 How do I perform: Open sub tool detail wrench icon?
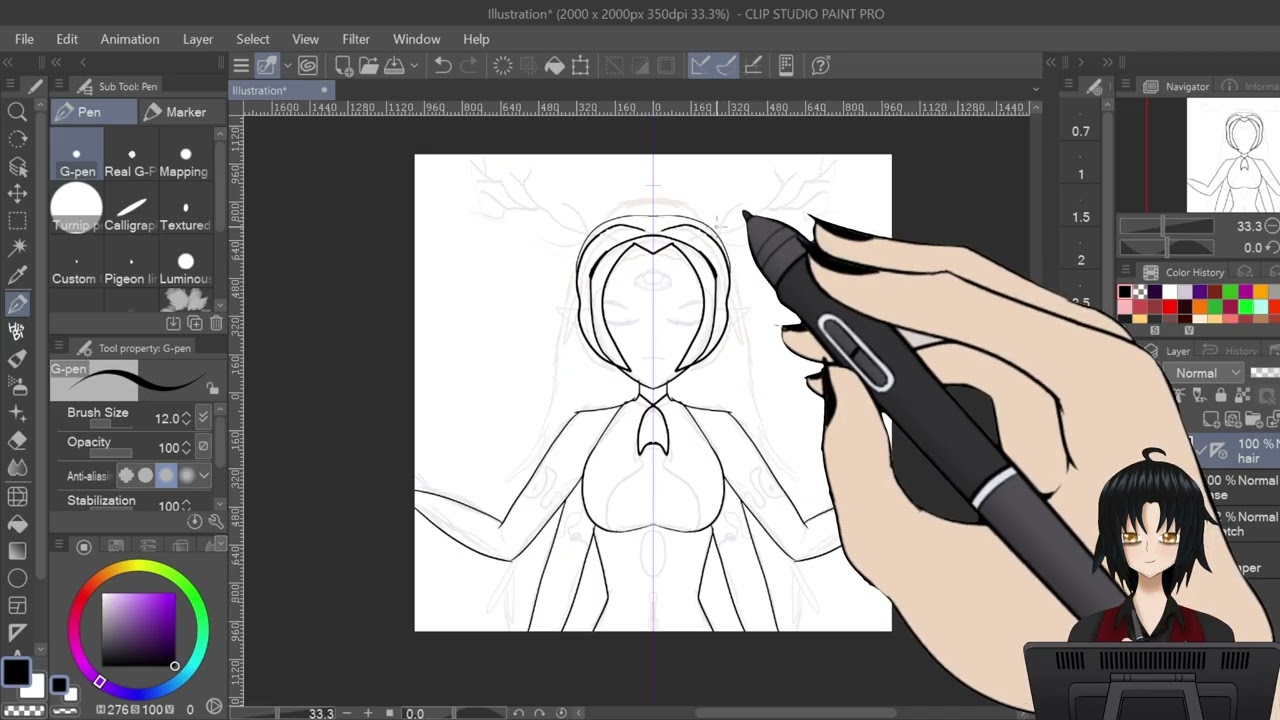[x=215, y=521]
